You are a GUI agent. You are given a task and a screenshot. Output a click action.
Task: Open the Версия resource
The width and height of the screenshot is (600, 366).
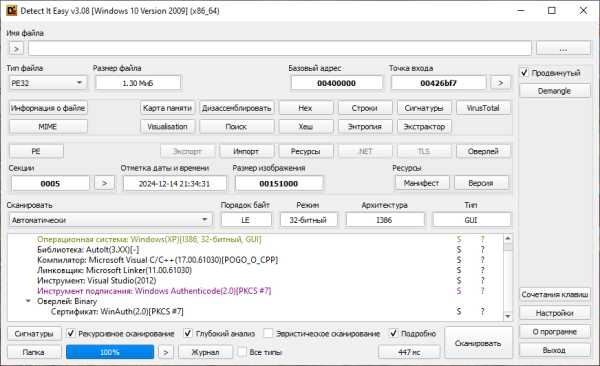coord(481,183)
